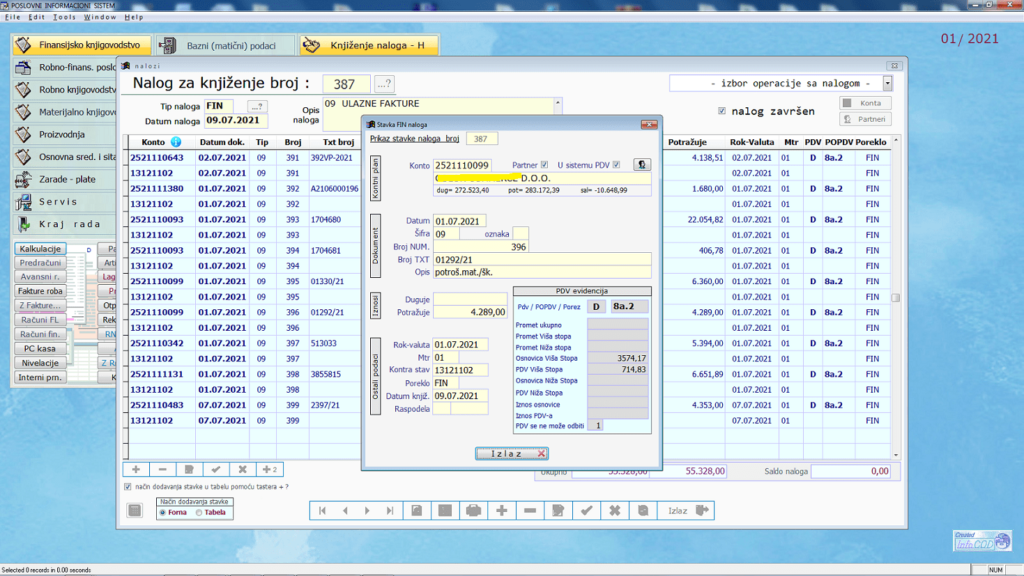Open Tools menu
This screenshot has width=1024, height=576.
(x=64, y=17)
